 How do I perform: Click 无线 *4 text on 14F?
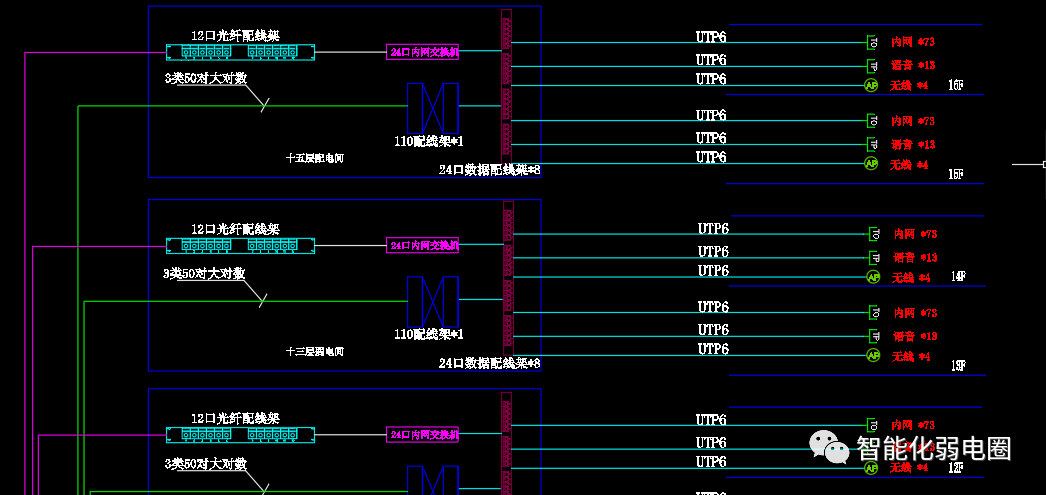tap(911, 278)
